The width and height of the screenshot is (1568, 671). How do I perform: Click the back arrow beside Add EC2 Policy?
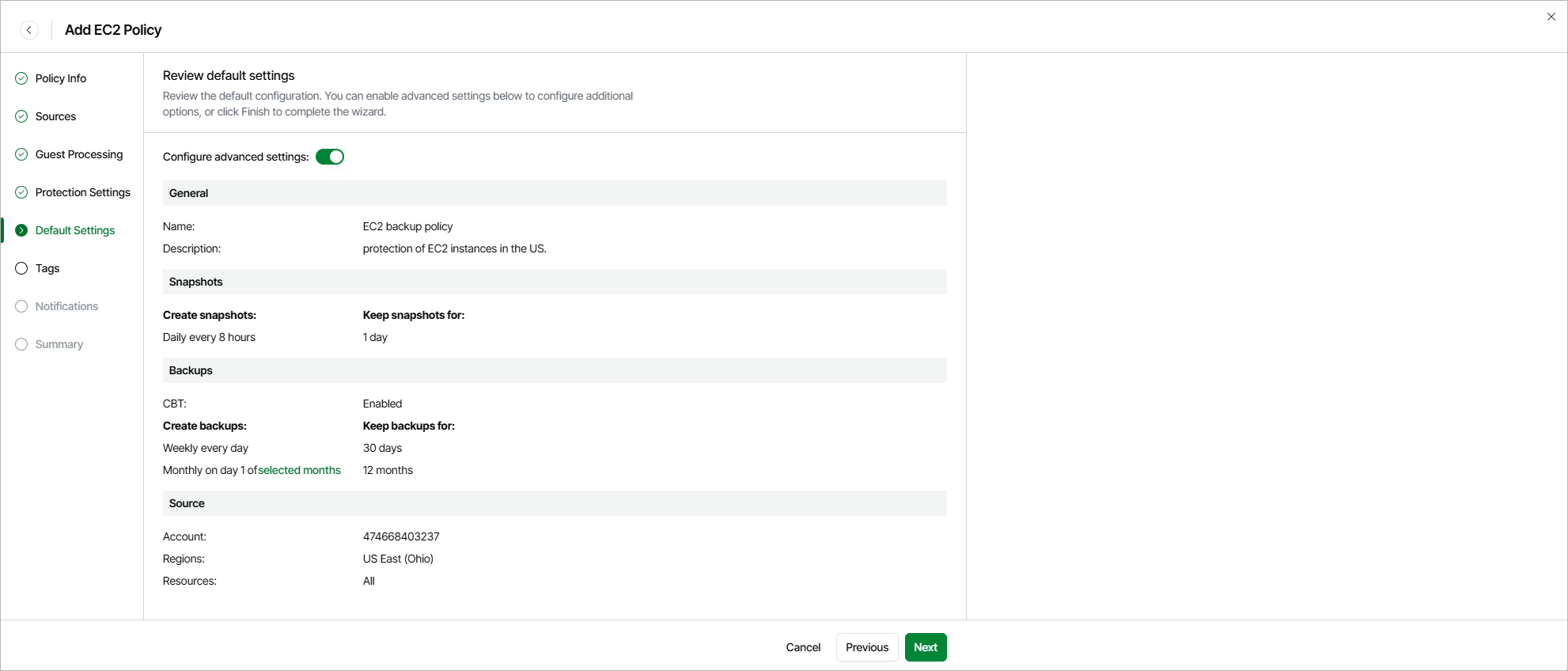[29, 30]
